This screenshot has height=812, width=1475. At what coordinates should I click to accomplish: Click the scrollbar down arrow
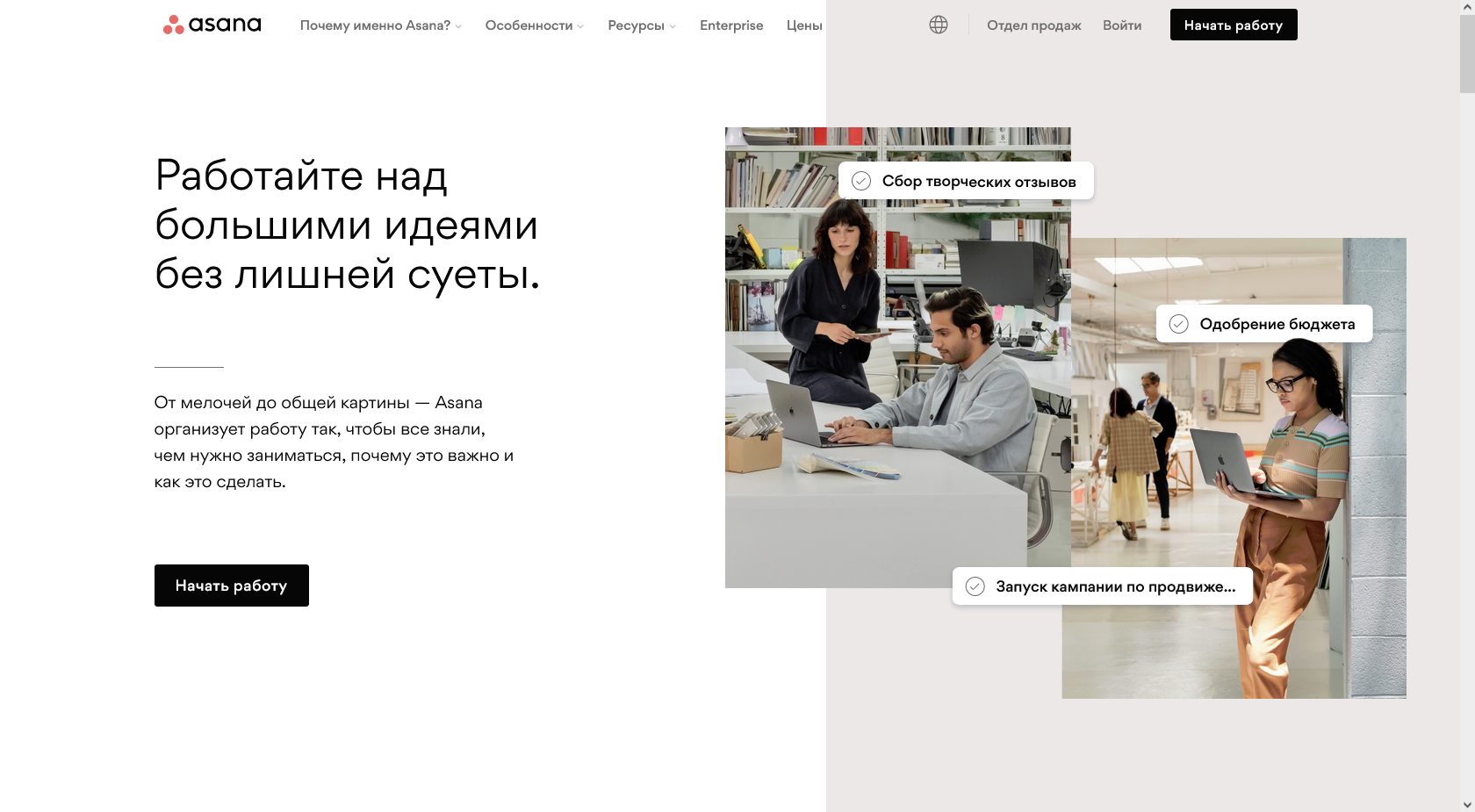point(1467,804)
